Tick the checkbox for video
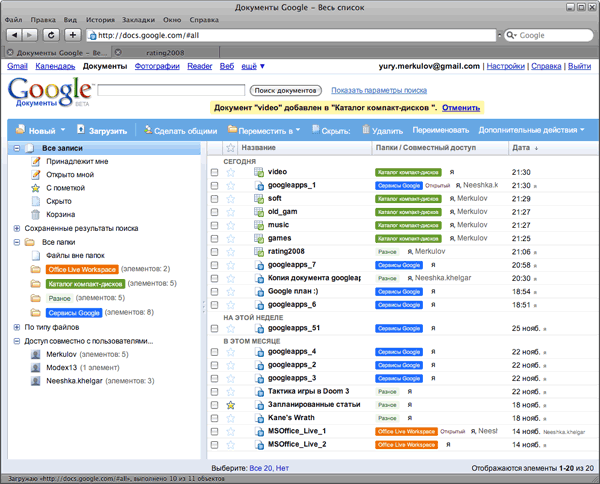600x484 pixels. pos(214,172)
